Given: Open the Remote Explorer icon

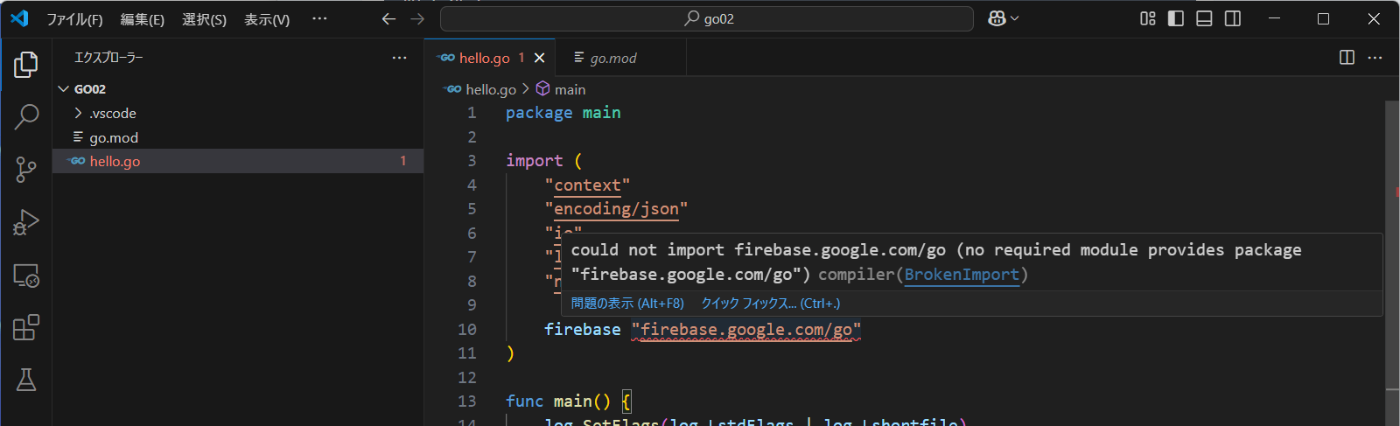Looking at the screenshot, I should point(26,275).
